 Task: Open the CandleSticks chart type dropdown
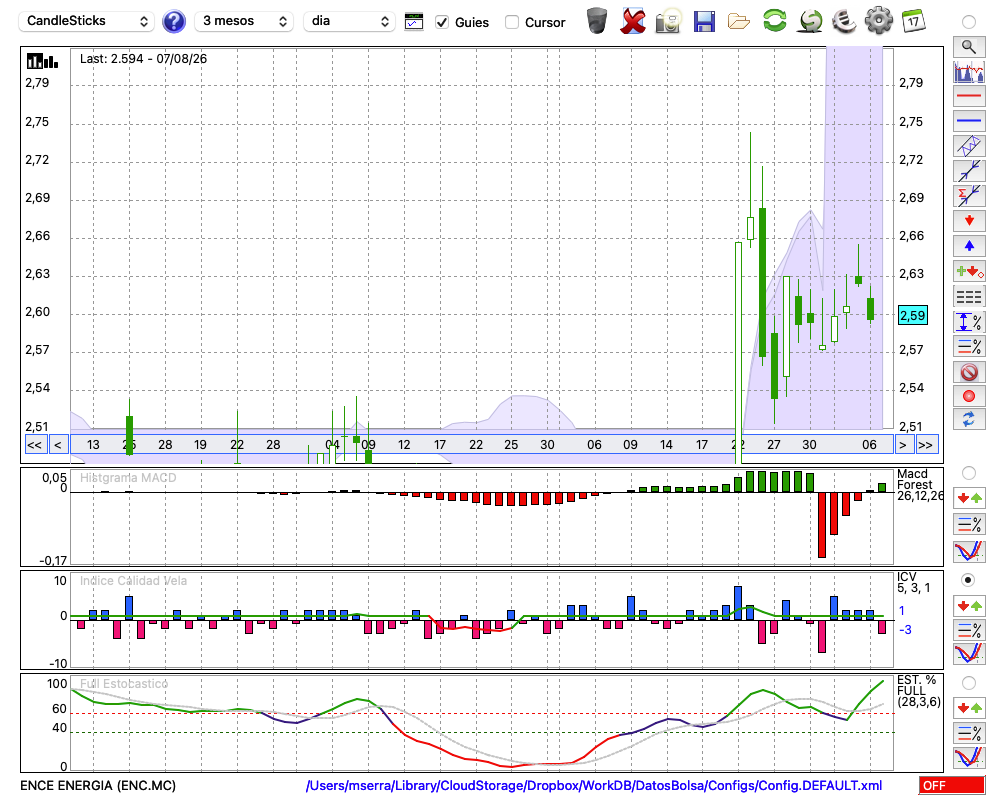coord(87,21)
